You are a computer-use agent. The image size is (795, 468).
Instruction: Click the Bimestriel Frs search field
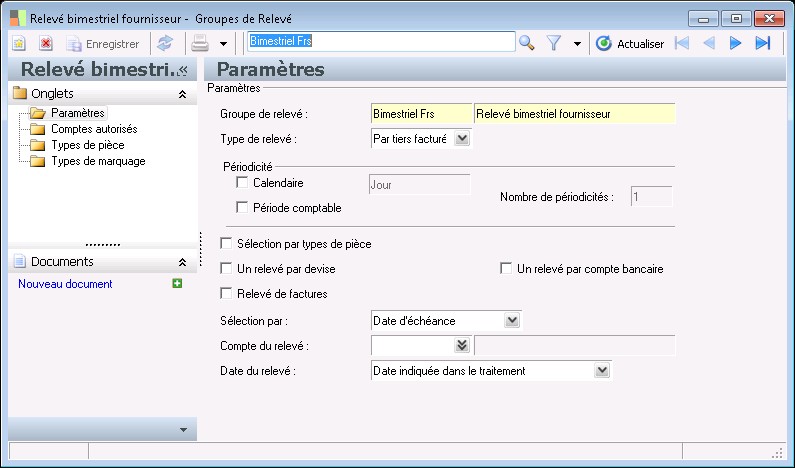[381, 42]
